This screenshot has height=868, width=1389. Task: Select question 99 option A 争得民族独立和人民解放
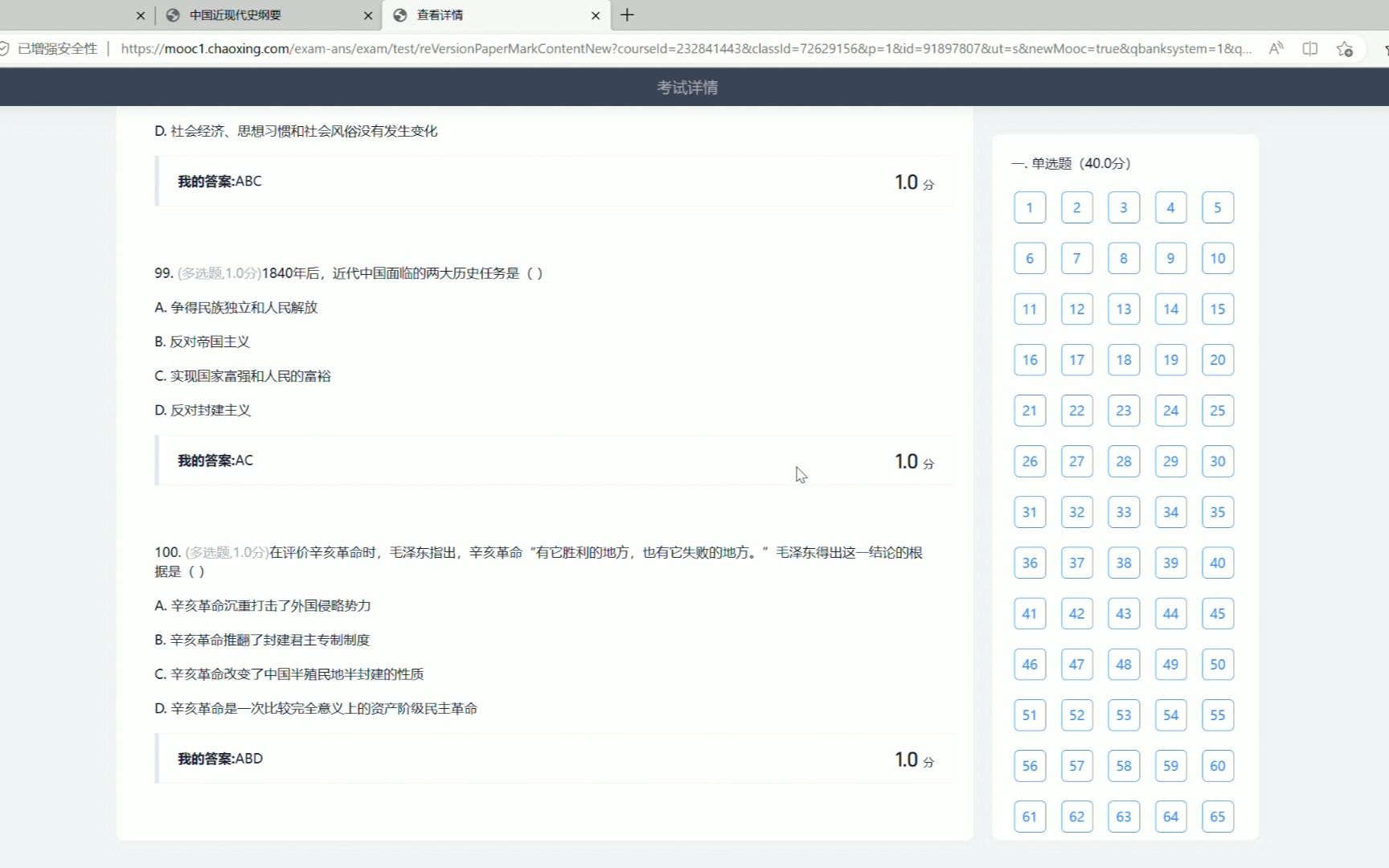tap(236, 307)
